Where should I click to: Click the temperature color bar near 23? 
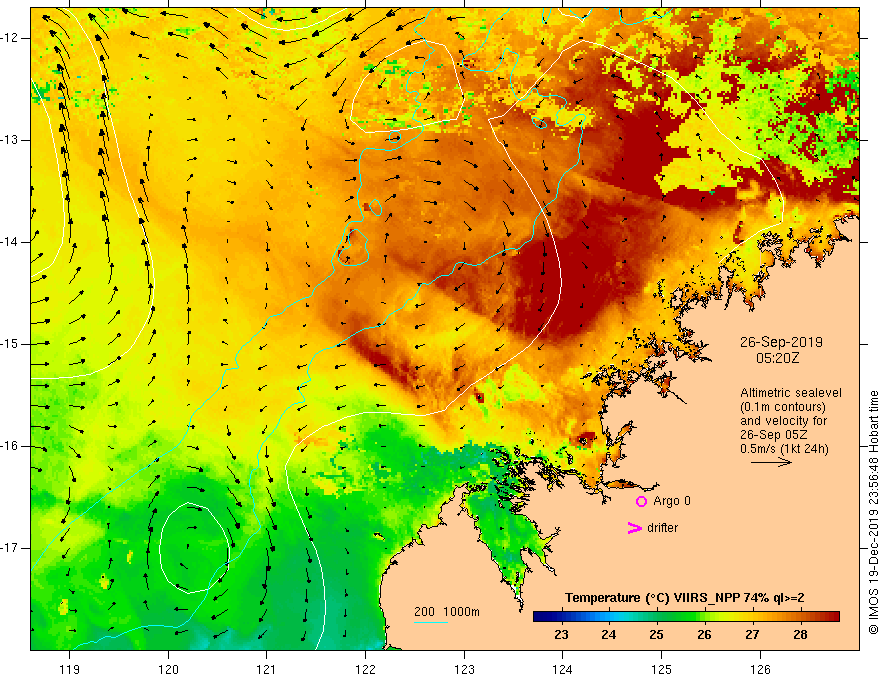tap(561, 617)
